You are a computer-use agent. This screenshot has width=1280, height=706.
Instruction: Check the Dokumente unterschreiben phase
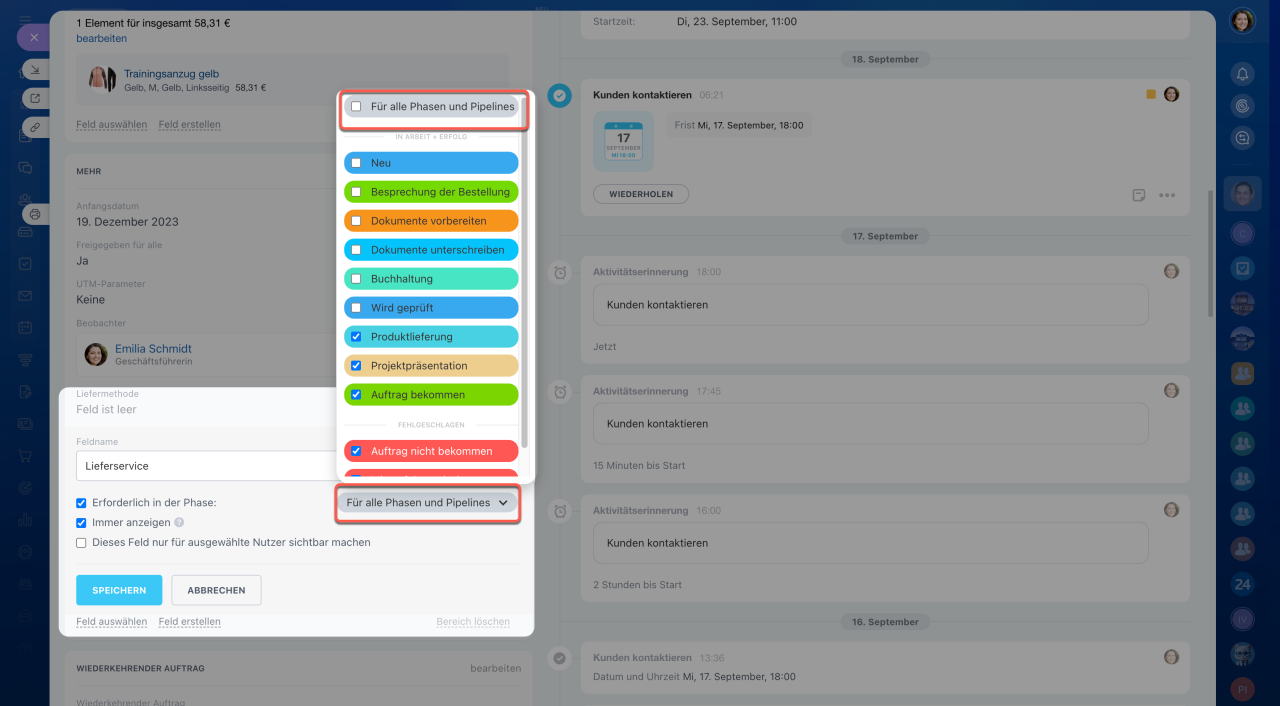[x=356, y=250]
